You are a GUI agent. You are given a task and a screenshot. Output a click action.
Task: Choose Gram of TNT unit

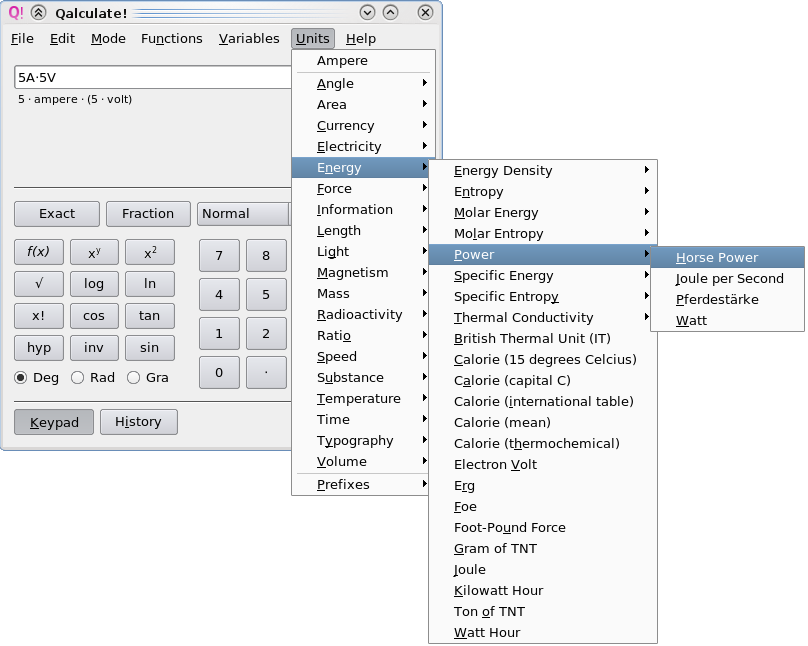[543, 549]
